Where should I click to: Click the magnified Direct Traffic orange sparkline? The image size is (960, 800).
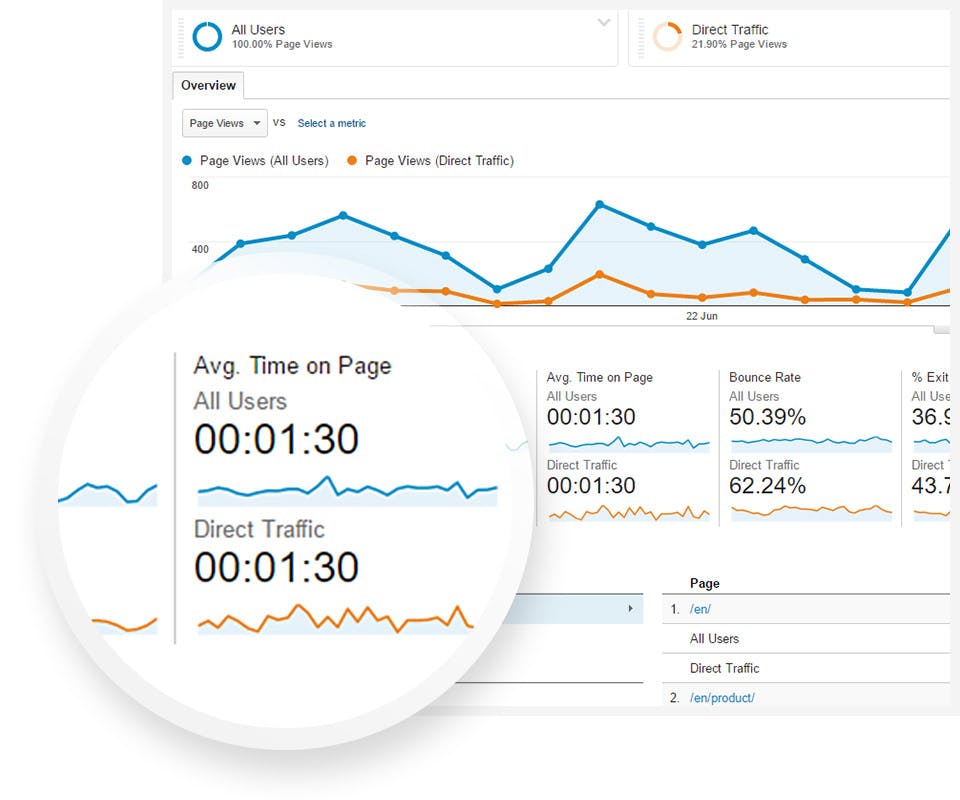[x=336, y=619]
